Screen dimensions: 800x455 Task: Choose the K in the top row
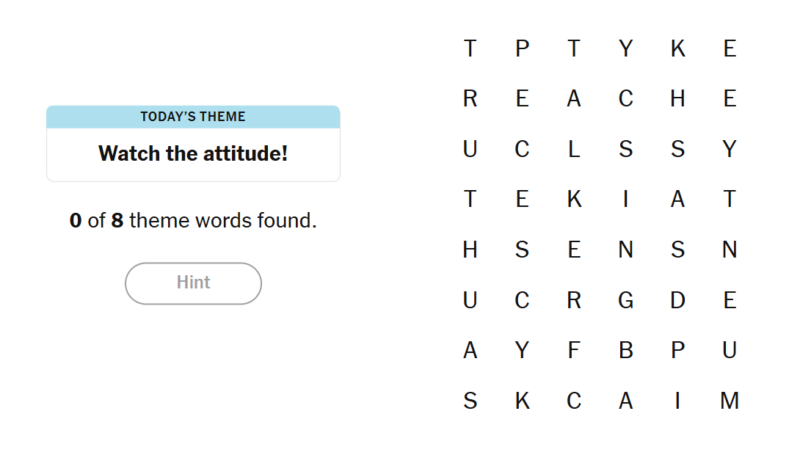(x=678, y=48)
